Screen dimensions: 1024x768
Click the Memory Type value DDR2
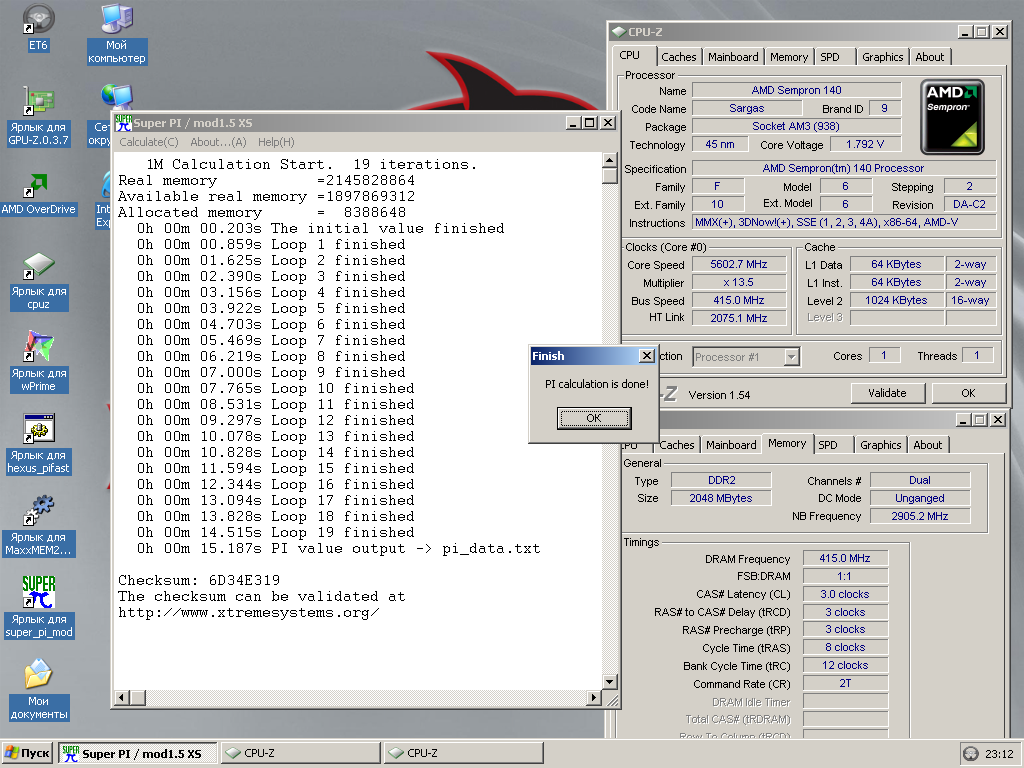[x=722, y=480]
